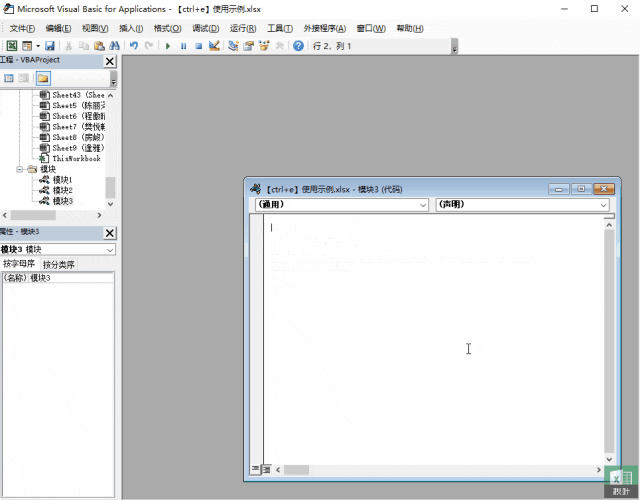Open the 帮助(H) menu
Screen dimensions: 640x500
coord(410,29)
